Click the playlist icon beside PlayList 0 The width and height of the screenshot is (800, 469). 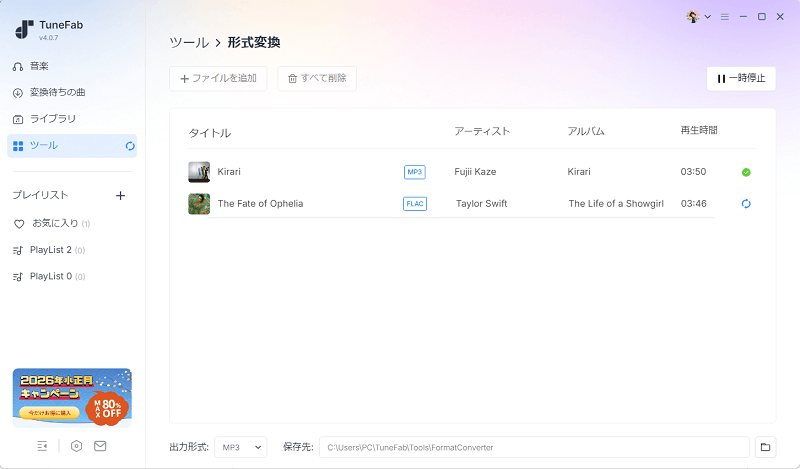(18, 277)
